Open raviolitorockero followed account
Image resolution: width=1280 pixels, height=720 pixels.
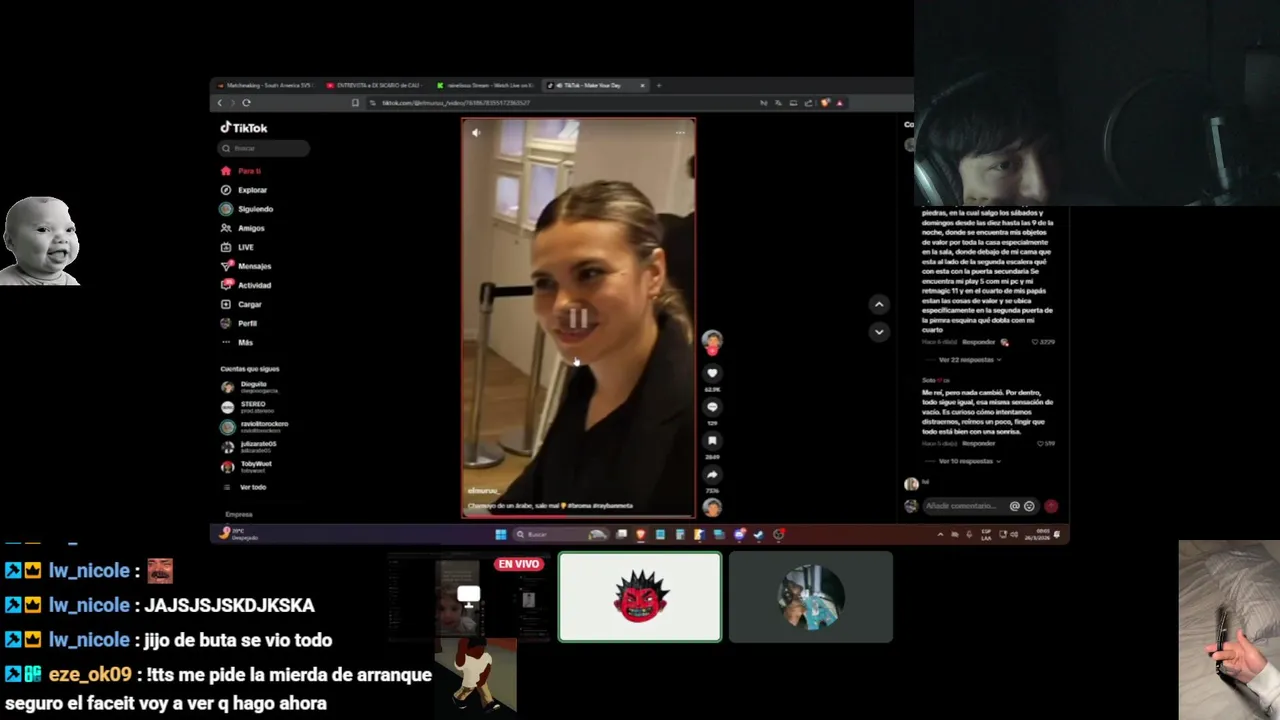coord(255,427)
